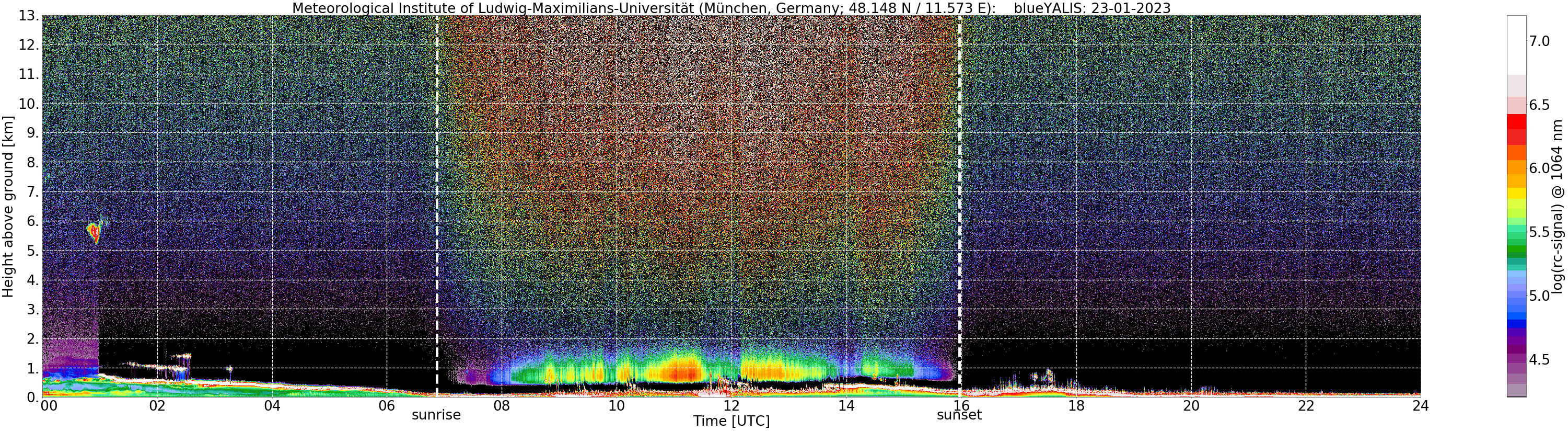The image size is (1568, 431).
Task: Click the y-axis tick label 9.
Action: (x=33, y=133)
